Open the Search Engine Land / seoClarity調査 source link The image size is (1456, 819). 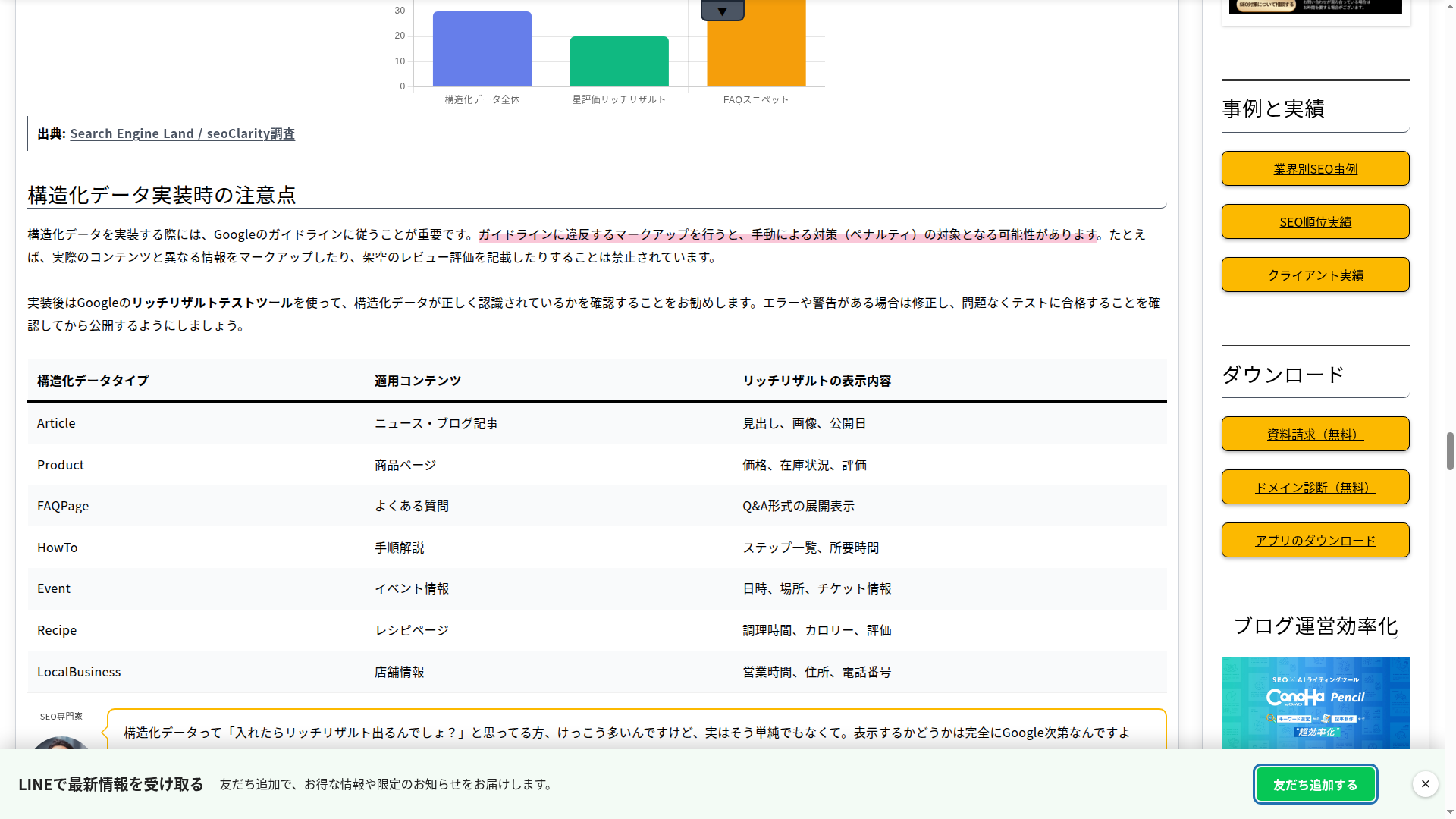pos(182,133)
